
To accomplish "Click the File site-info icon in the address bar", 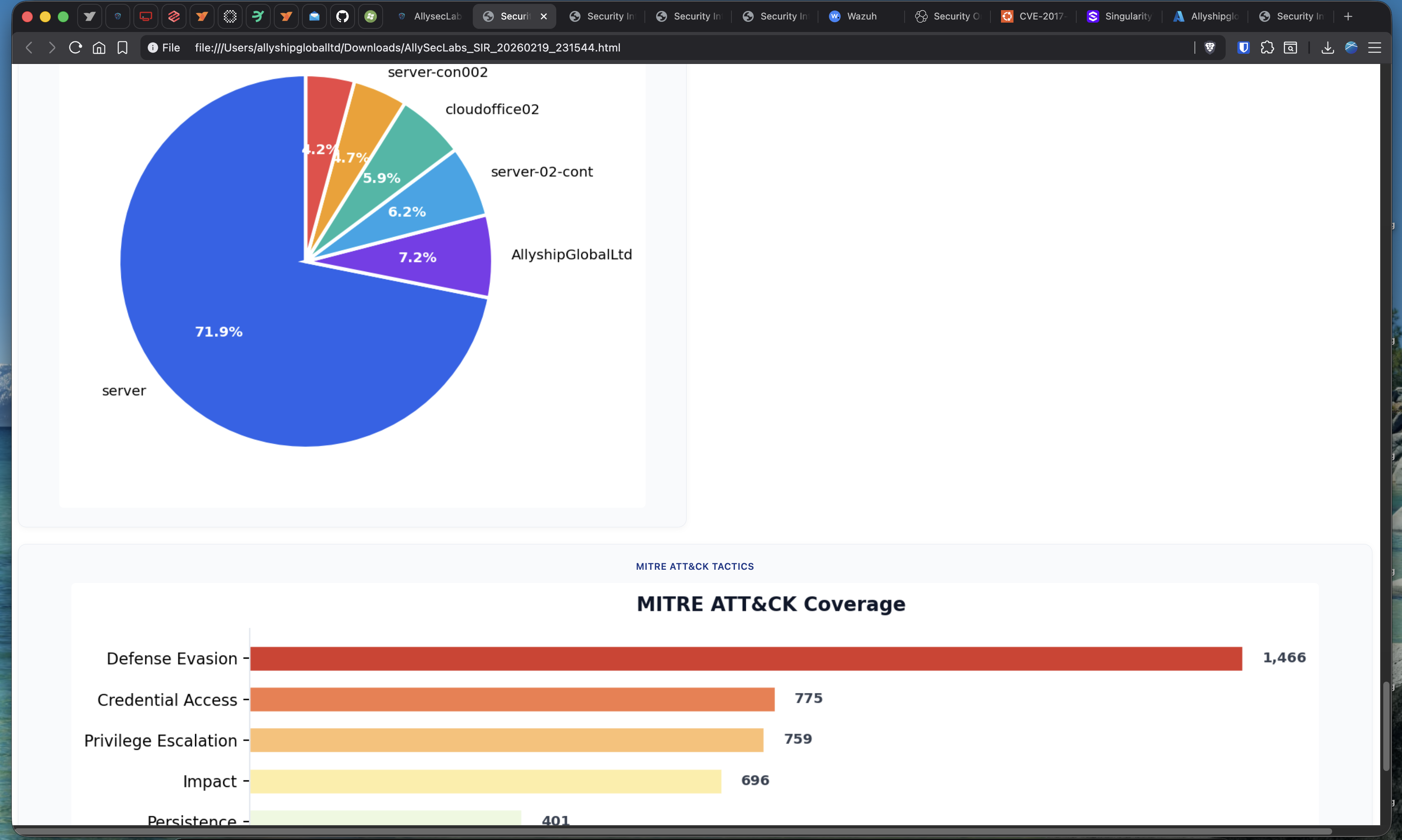I will (153, 48).
